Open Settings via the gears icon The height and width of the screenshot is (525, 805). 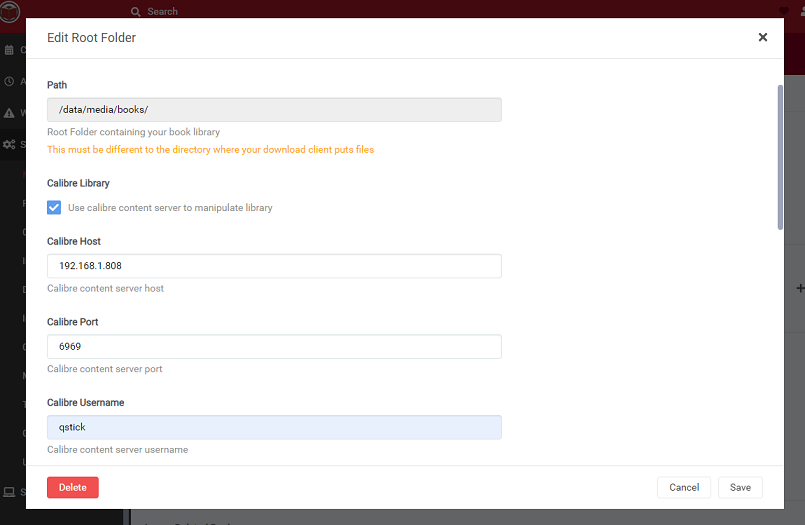tap(11, 145)
